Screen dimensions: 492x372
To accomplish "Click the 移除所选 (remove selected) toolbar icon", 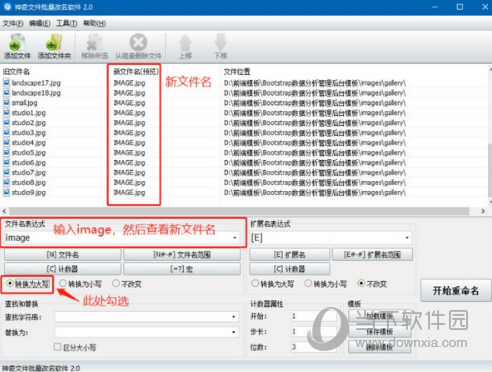I will 94,42.
